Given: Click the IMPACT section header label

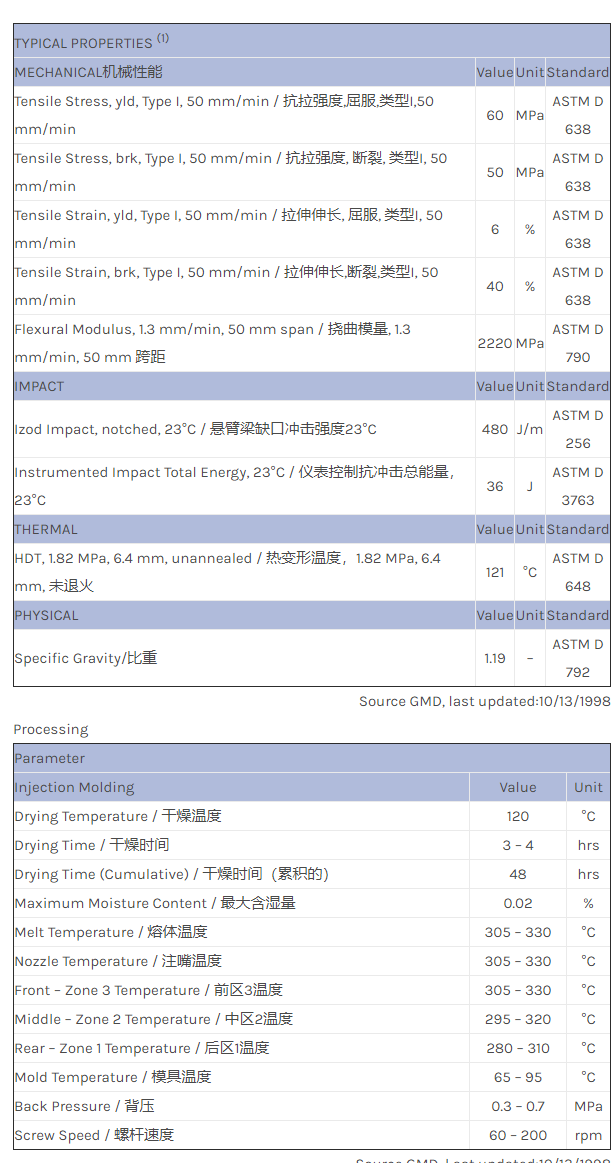Looking at the screenshot, I should (x=39, y=386).
